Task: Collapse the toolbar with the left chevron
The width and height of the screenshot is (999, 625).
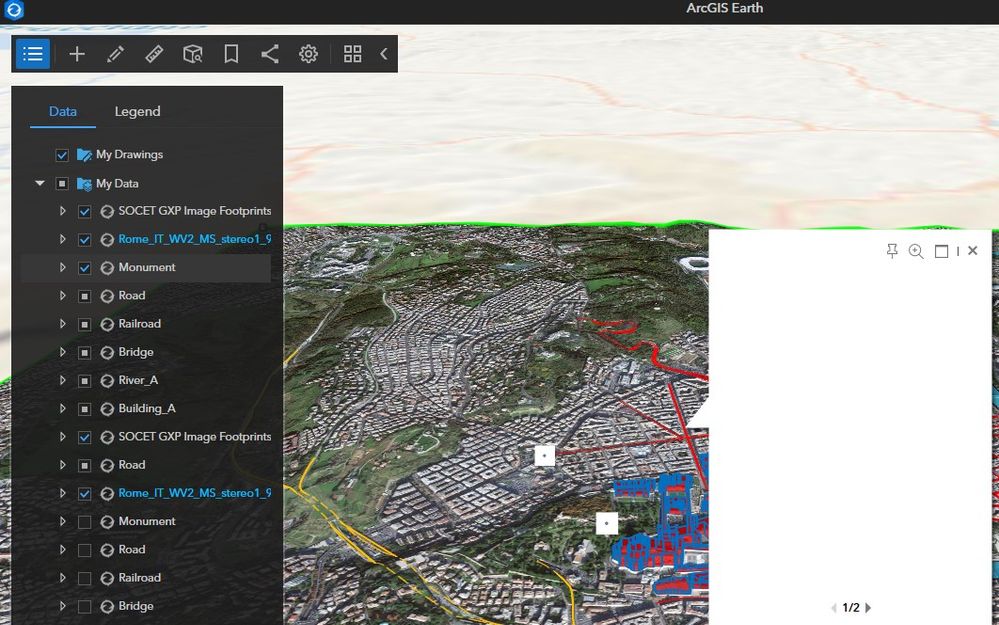Action: (x=384, y=54)
